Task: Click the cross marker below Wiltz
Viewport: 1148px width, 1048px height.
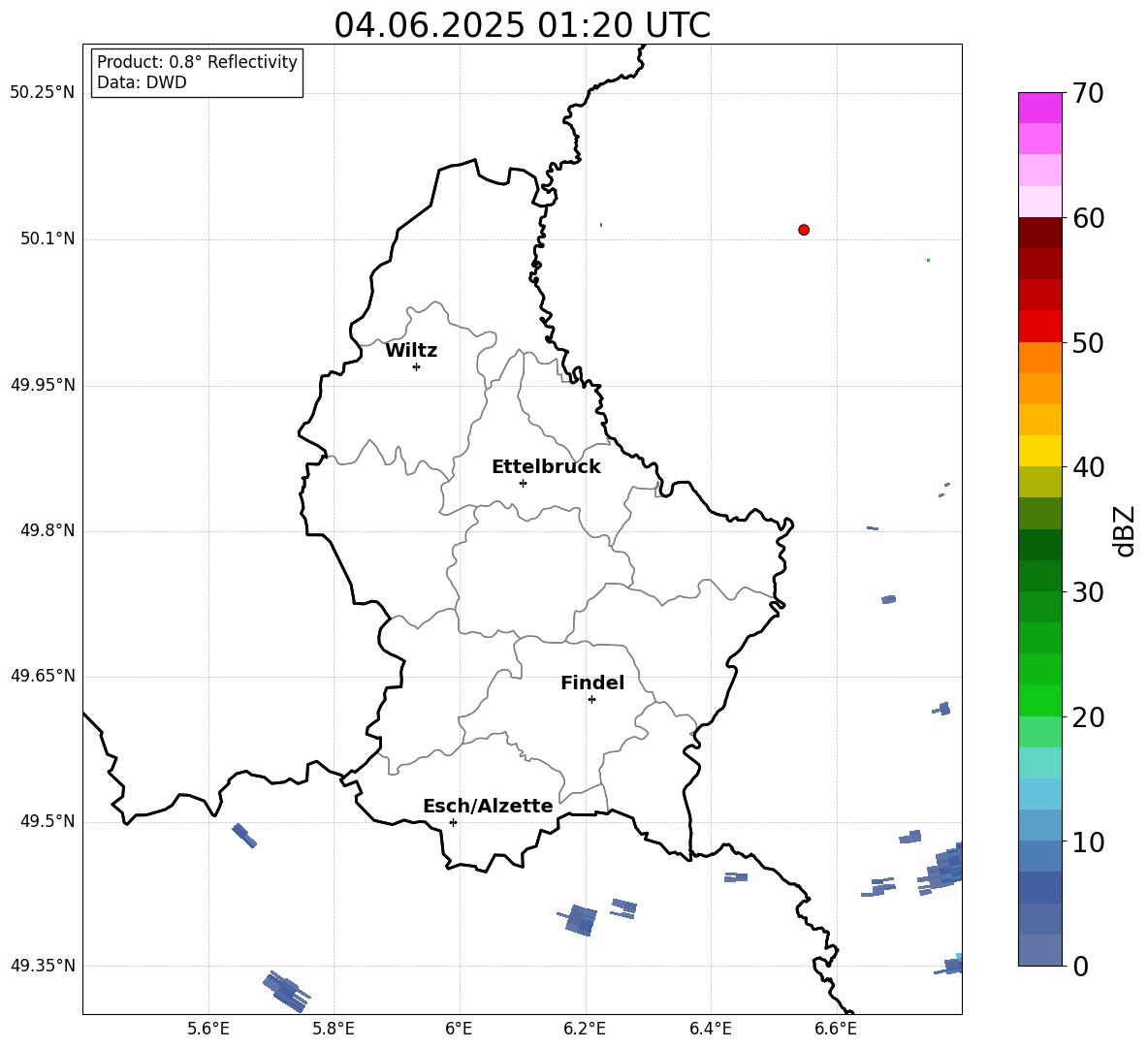Action: (x=416, y=366)
